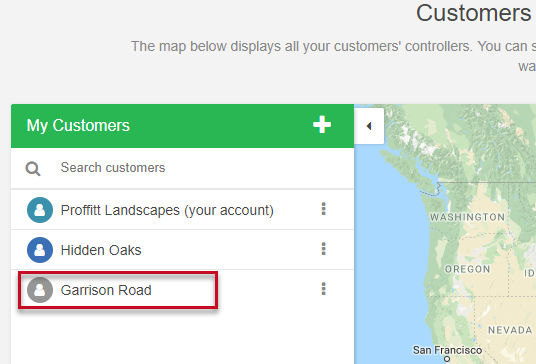Open options menu for Hidden Oaks

pos(323,249)
